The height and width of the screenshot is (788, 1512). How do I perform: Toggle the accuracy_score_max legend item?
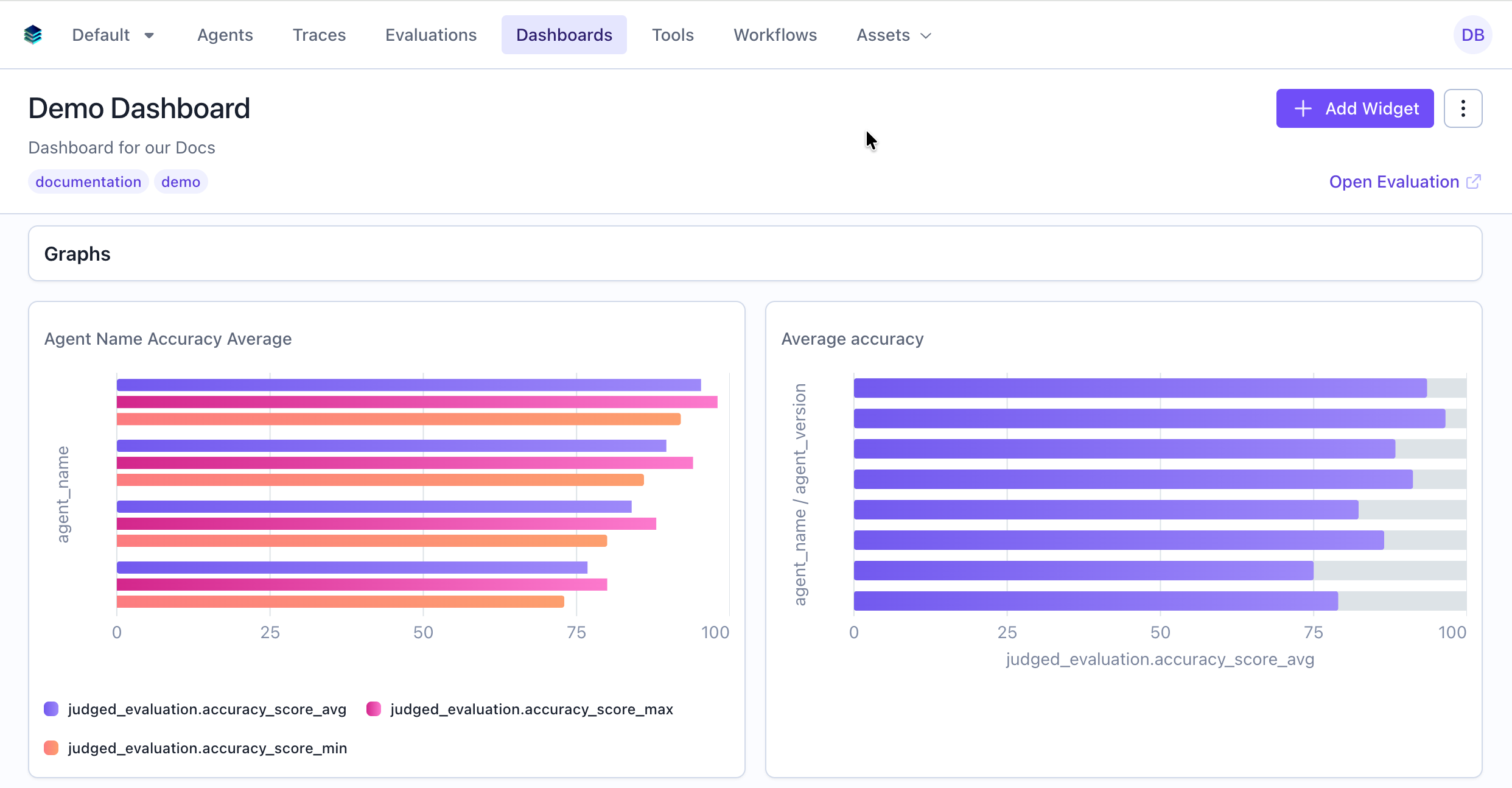point(531,709)
